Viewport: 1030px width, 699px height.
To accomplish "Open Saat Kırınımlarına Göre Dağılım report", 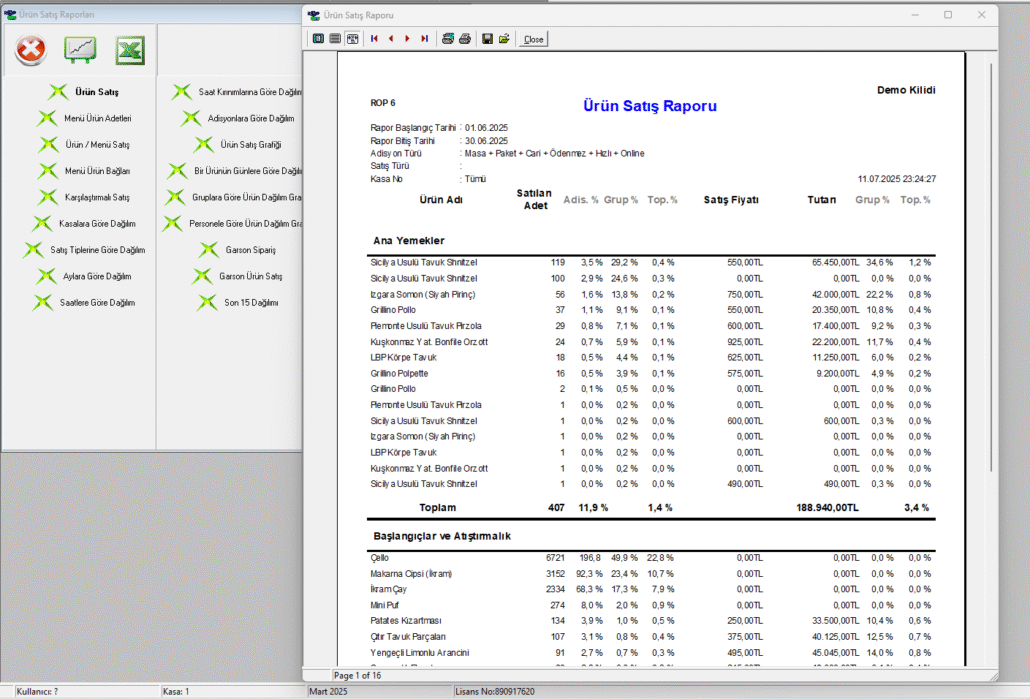I will tap(236, 92).
